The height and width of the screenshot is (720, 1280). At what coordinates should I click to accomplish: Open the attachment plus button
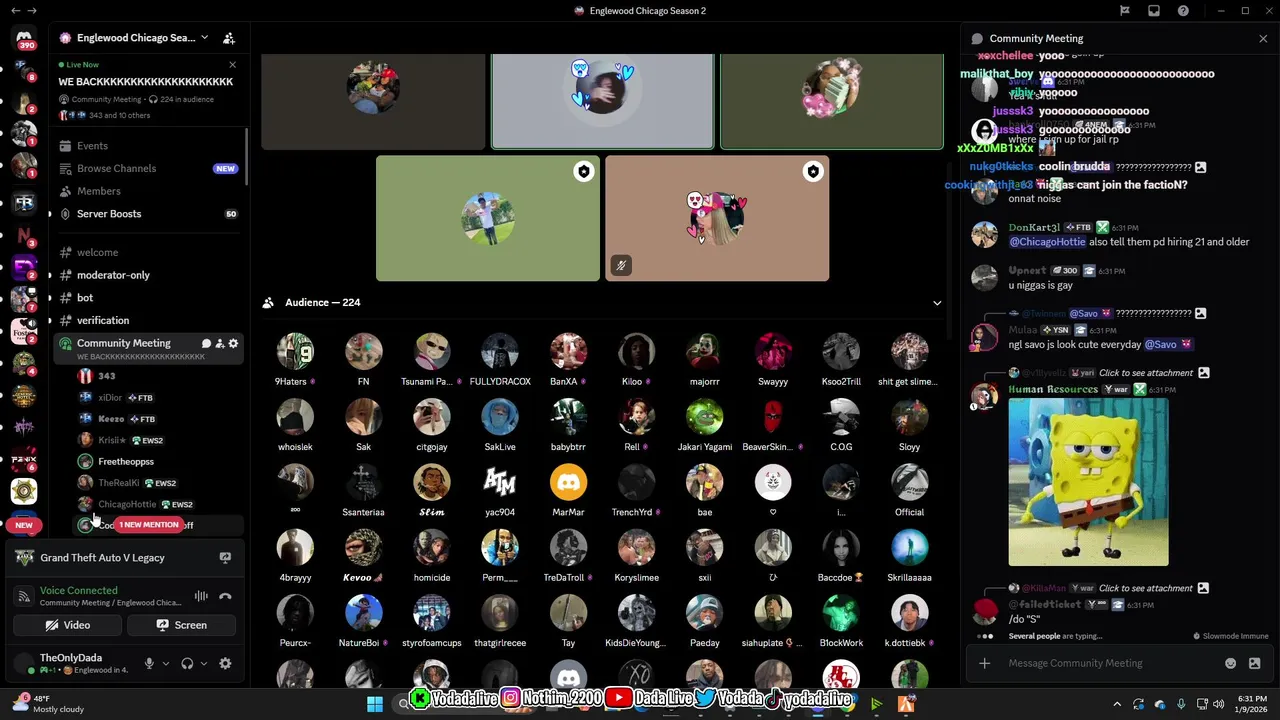985,663
